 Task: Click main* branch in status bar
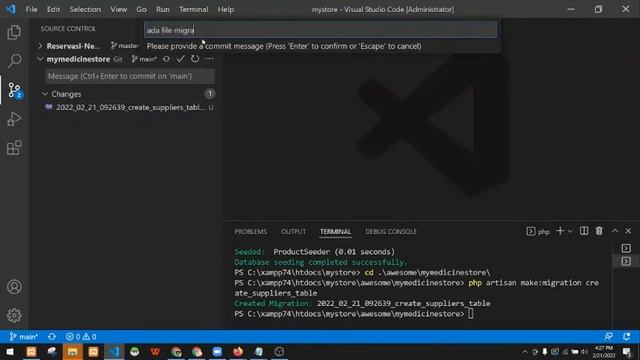click(24, 337)
